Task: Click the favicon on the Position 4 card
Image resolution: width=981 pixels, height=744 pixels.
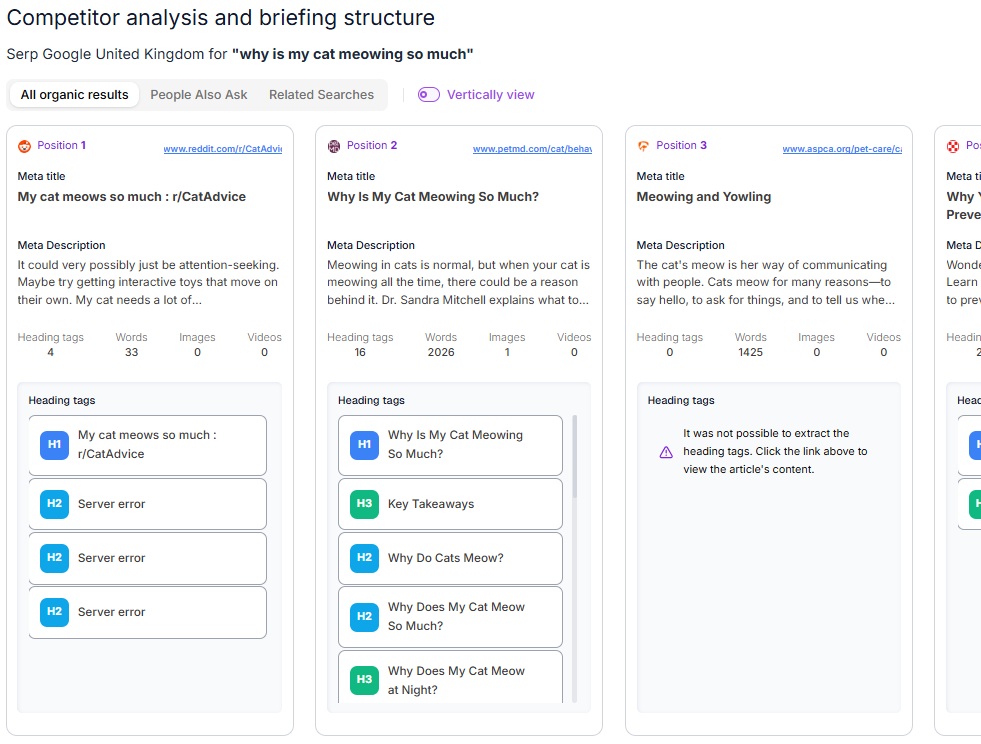Action: tap(952, 144)
